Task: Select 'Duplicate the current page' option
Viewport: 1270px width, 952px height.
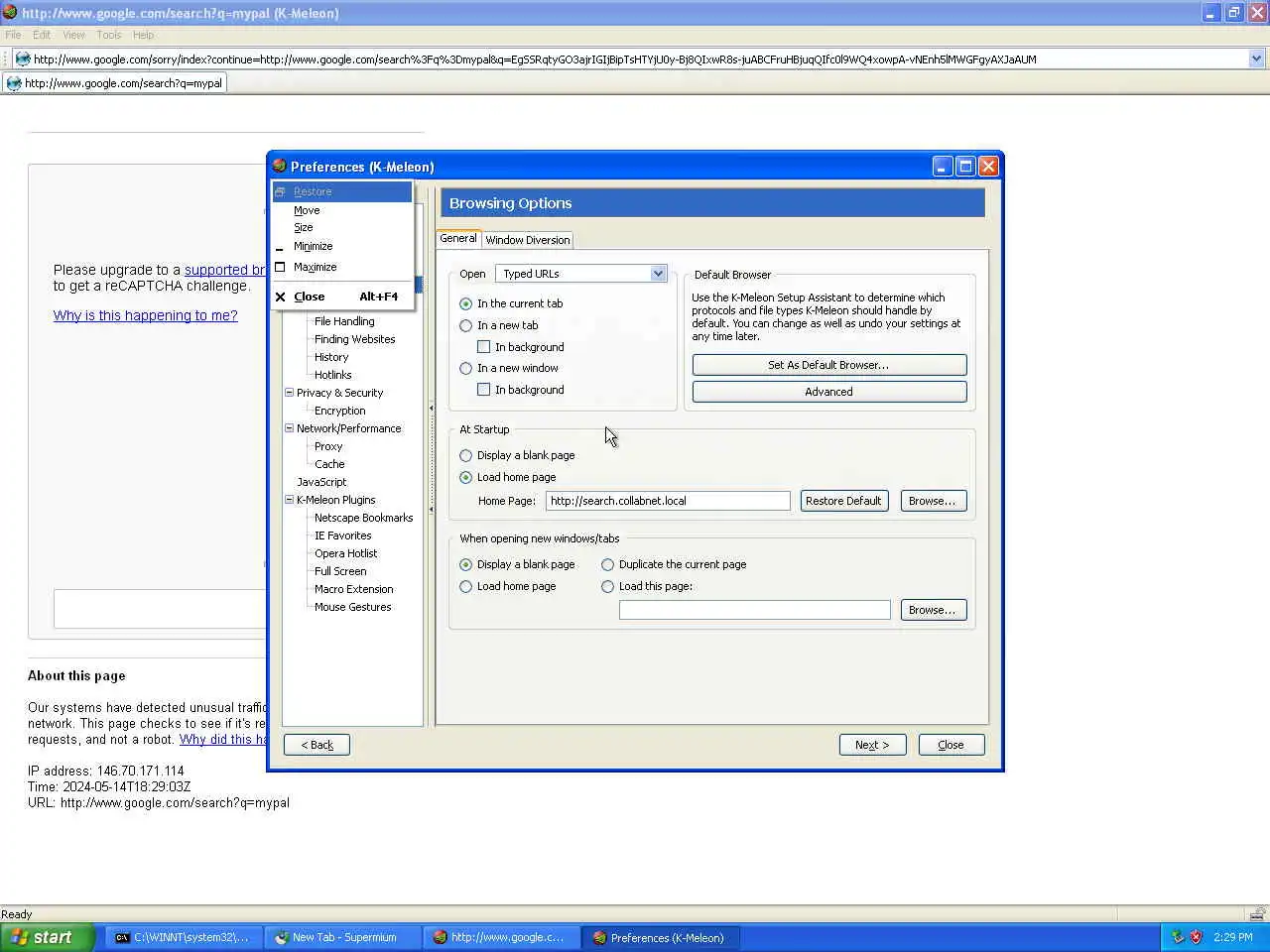Action: (607, 564)
